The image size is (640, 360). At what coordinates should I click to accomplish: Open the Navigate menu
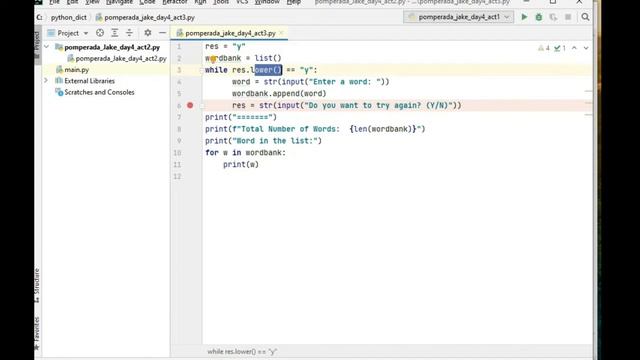(x=119, y=2)
